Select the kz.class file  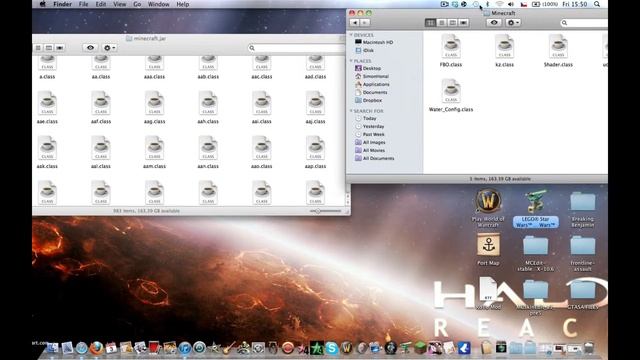[x=504, y=51]
